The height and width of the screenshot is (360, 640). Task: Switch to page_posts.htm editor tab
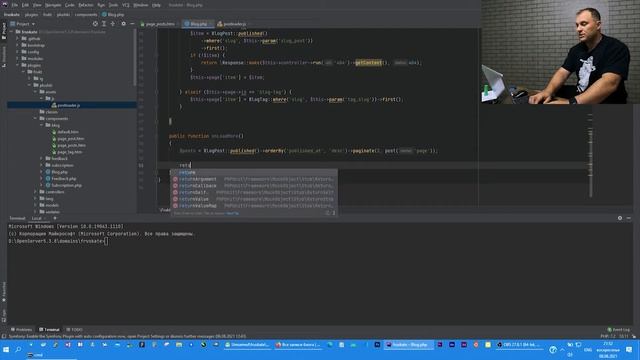coord(158,24)
